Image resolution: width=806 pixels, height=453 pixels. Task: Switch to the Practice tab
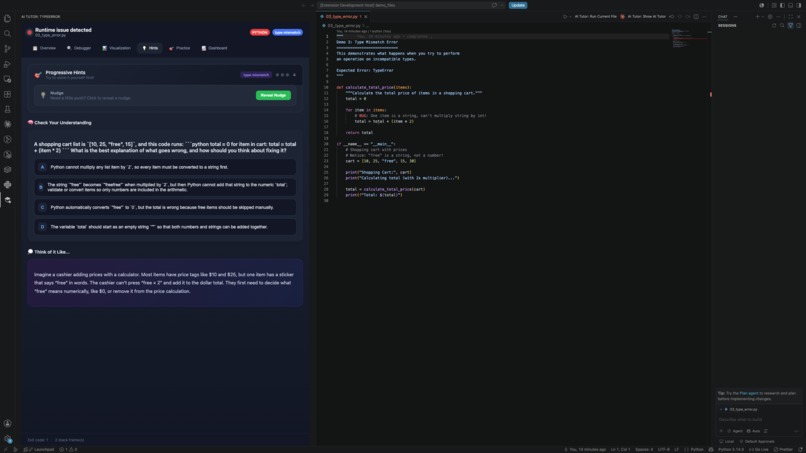179,48
